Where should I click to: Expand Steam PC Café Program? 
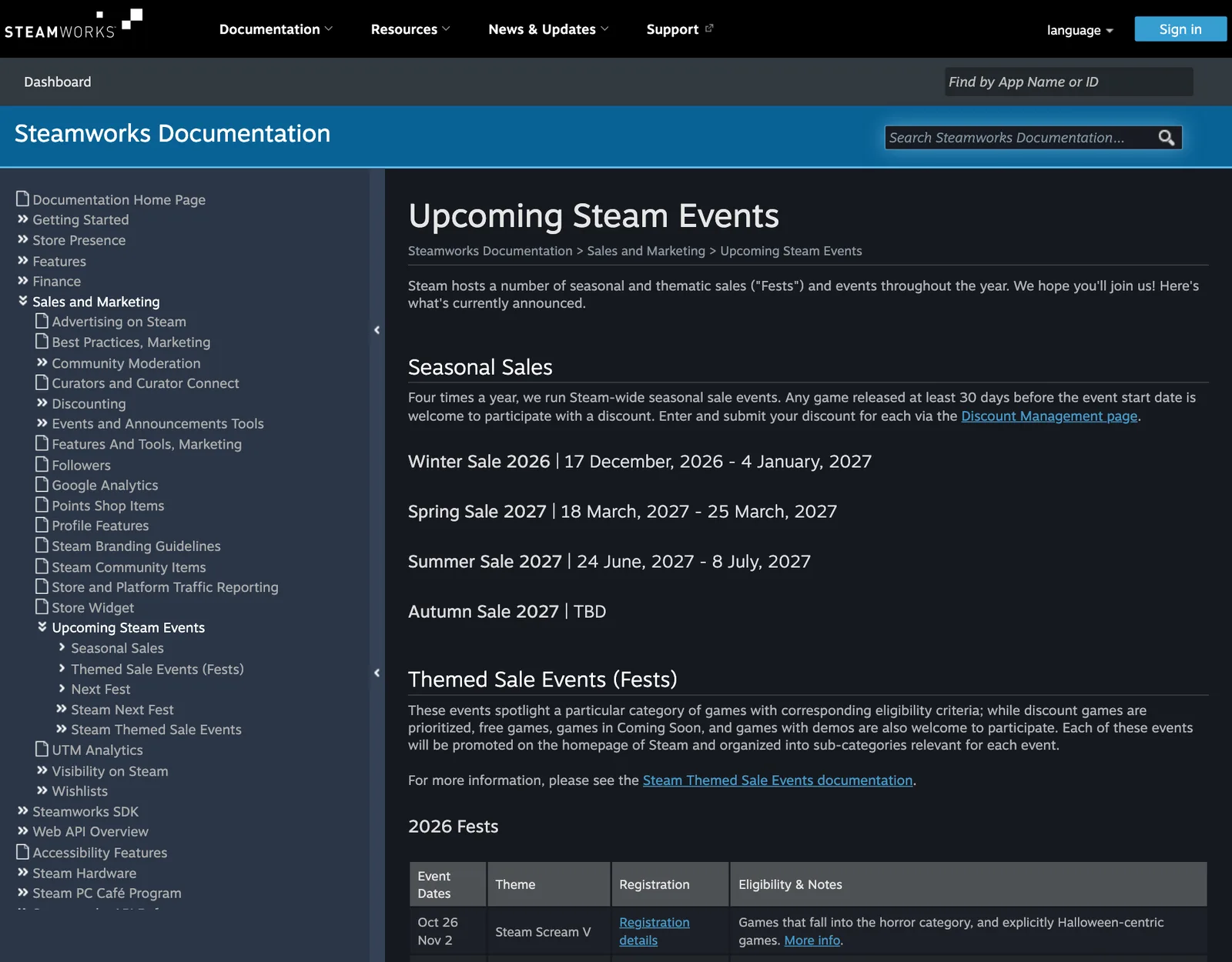pyautogui.click(x=99, y=893)
